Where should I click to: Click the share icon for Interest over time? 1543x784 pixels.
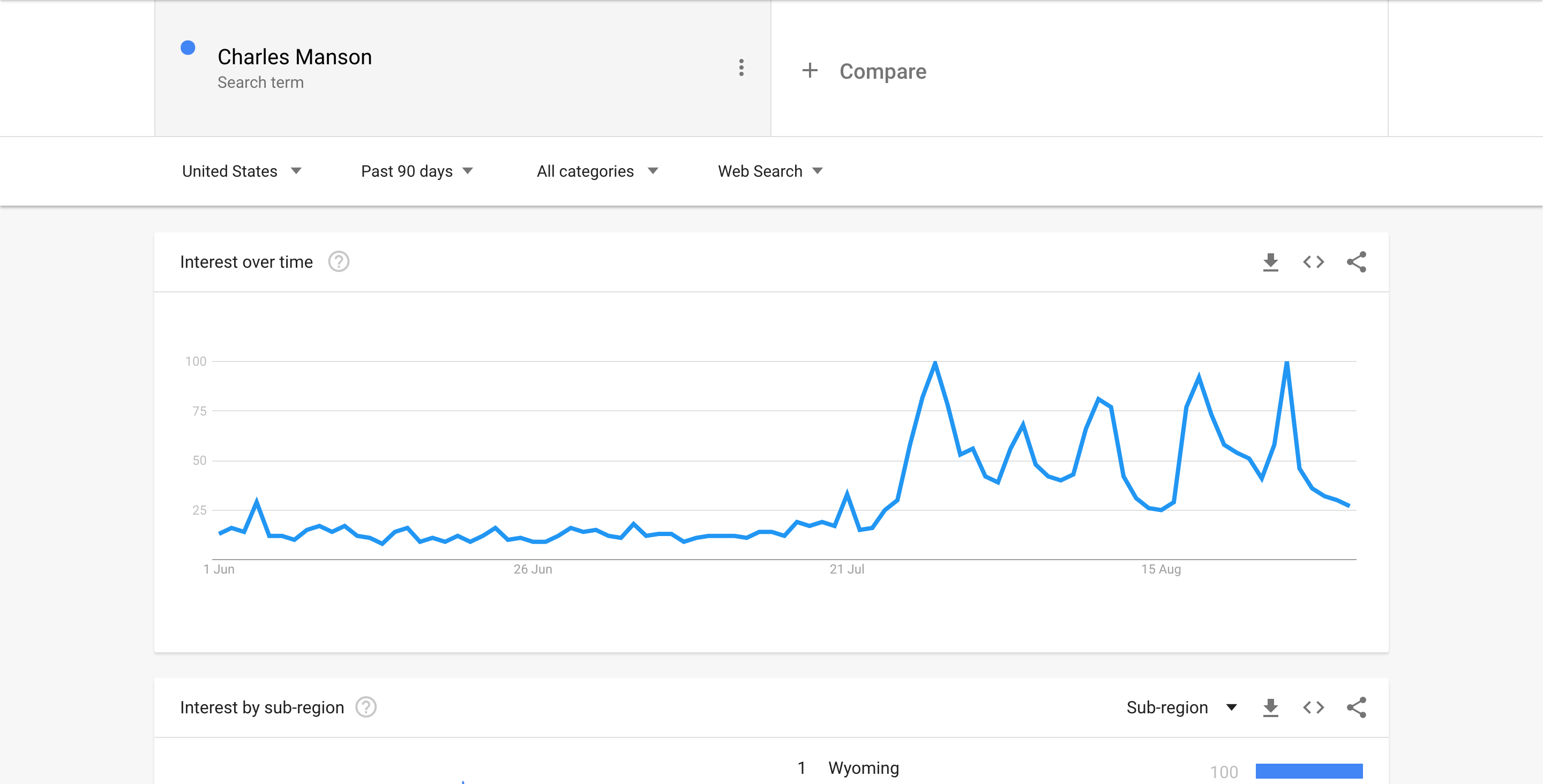pos(1357,262)
